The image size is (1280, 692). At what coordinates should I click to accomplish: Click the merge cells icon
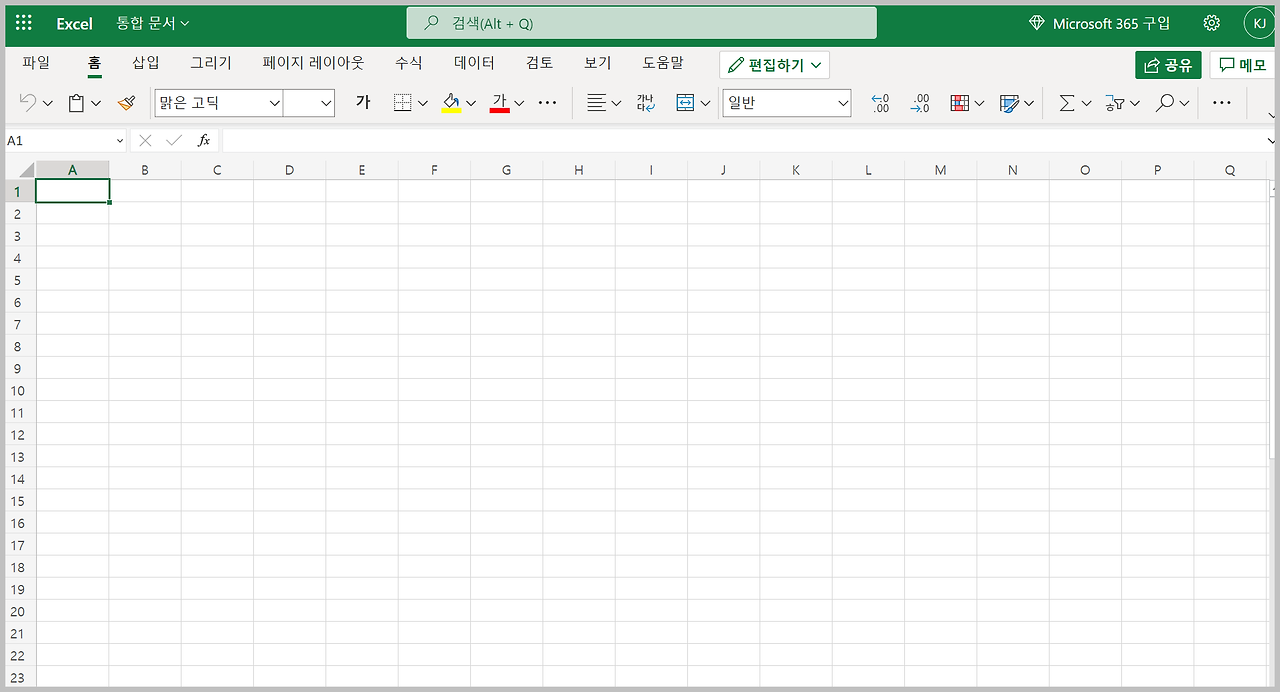point(685,103)
